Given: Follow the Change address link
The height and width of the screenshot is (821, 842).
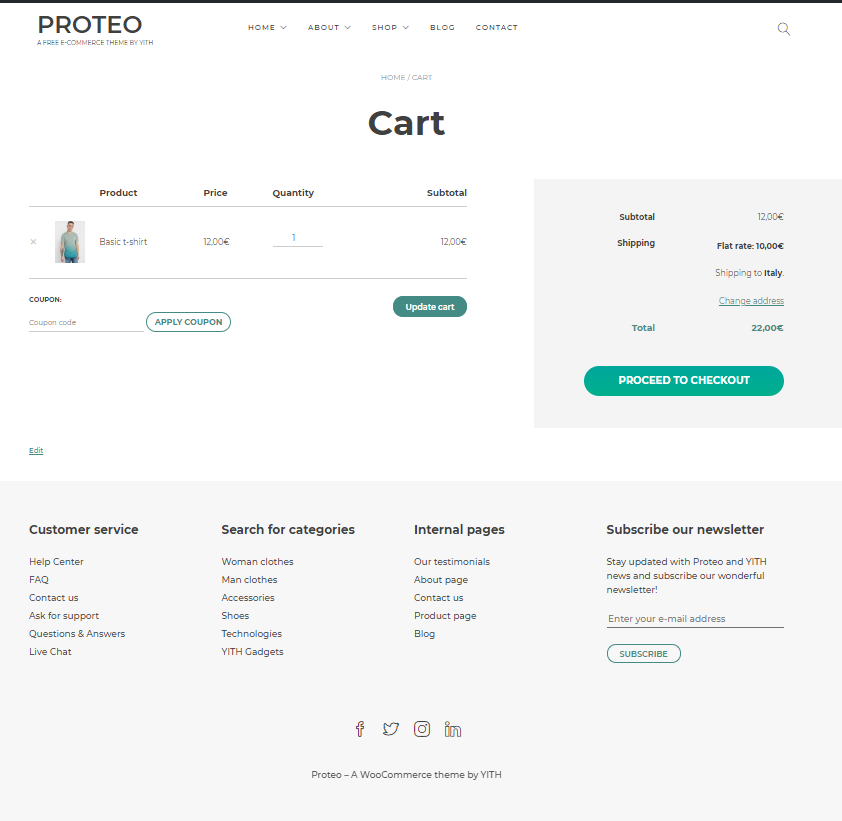Looking at the screenshot, I should click(x=751, y=301).
